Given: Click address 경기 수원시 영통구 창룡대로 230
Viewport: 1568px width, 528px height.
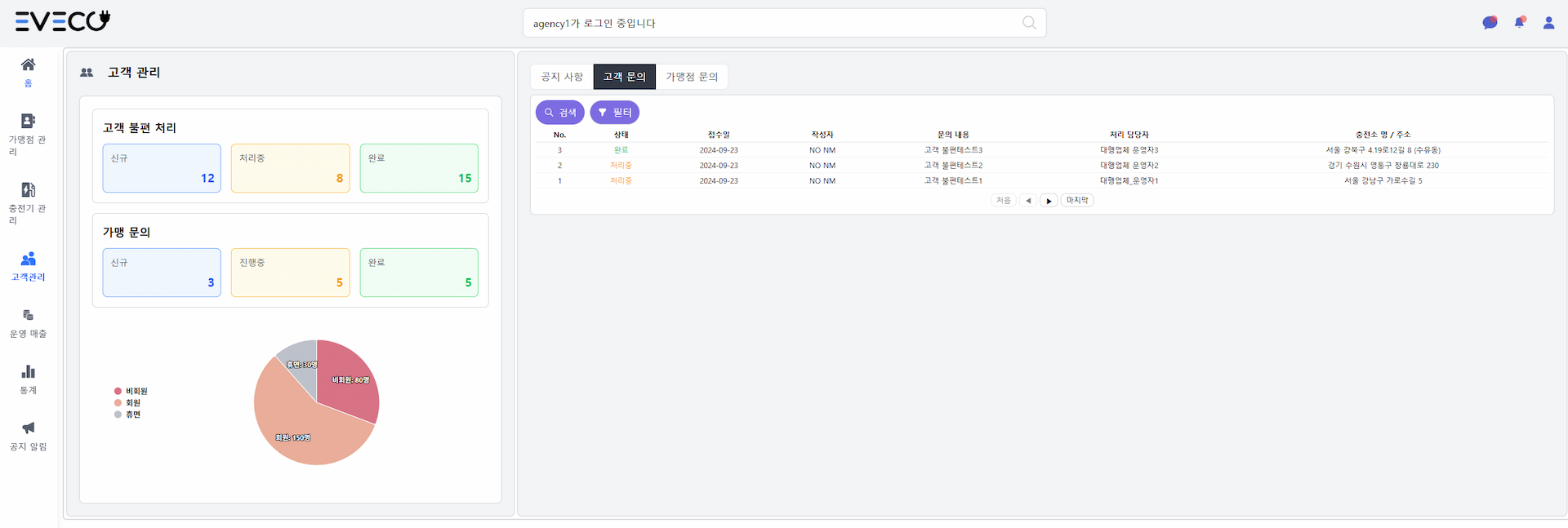Looking at the screenshot, I should tap(1383, 166).
